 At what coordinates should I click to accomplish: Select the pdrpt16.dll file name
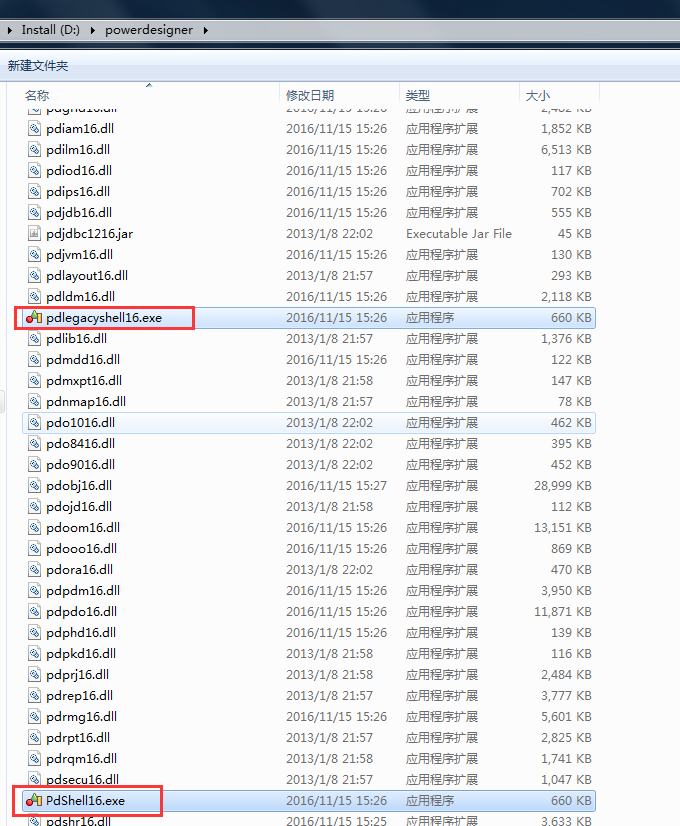coord(78,738)
